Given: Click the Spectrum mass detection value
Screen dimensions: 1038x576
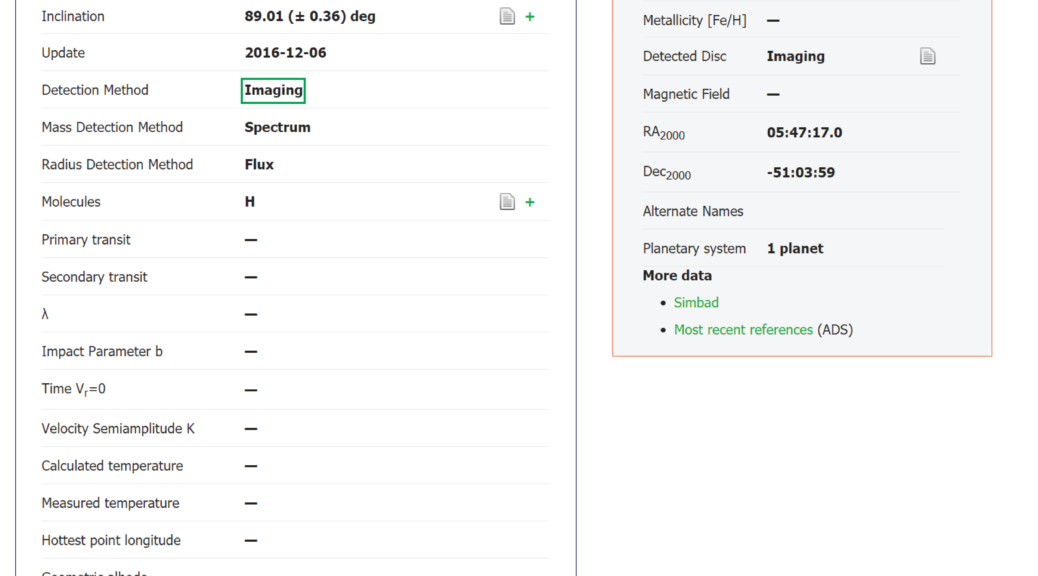Looking at the screenshot, I should pos(277,127).
